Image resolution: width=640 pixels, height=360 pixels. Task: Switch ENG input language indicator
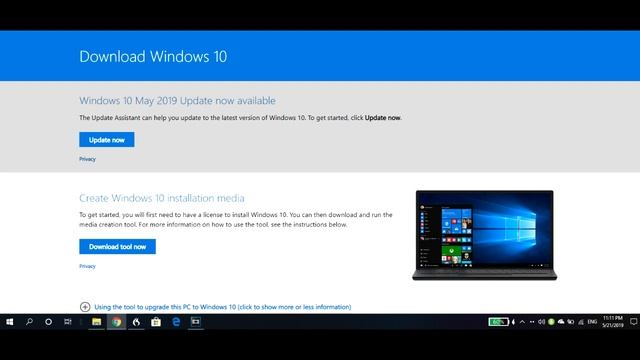(x=592, y=322)
